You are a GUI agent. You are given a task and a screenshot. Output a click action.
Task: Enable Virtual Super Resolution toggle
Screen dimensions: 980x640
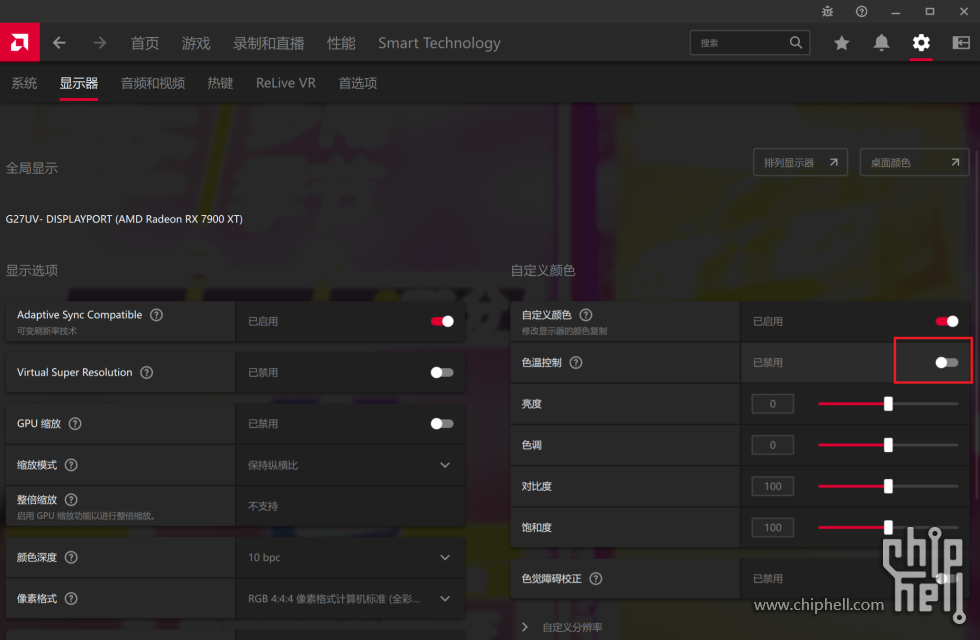pos(442,372)
